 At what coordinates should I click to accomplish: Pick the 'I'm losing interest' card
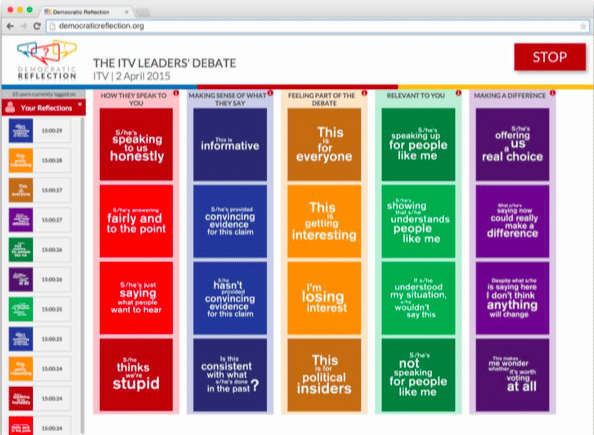[x=324, y=298]
